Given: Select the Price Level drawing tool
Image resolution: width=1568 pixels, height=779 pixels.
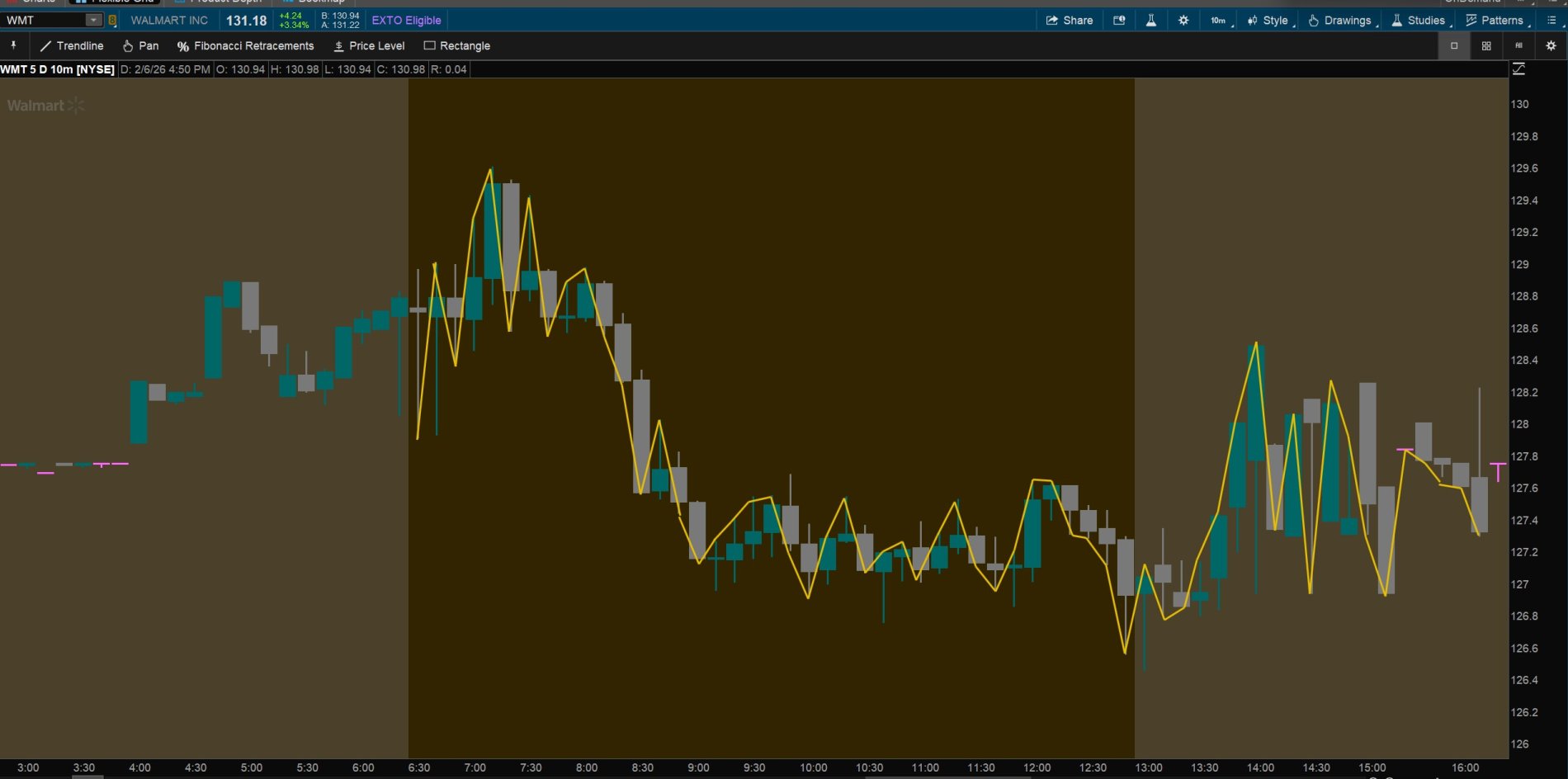Looking at the screenshot, I should (369, 46).
